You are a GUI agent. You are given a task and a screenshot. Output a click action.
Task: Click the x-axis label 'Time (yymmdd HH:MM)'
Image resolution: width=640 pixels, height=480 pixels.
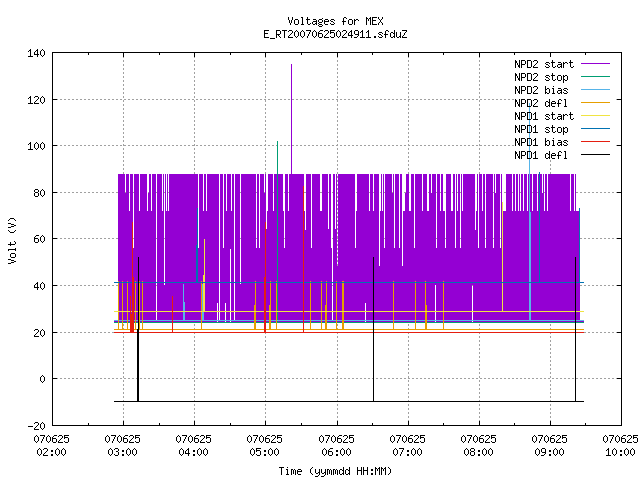(335, 471)
